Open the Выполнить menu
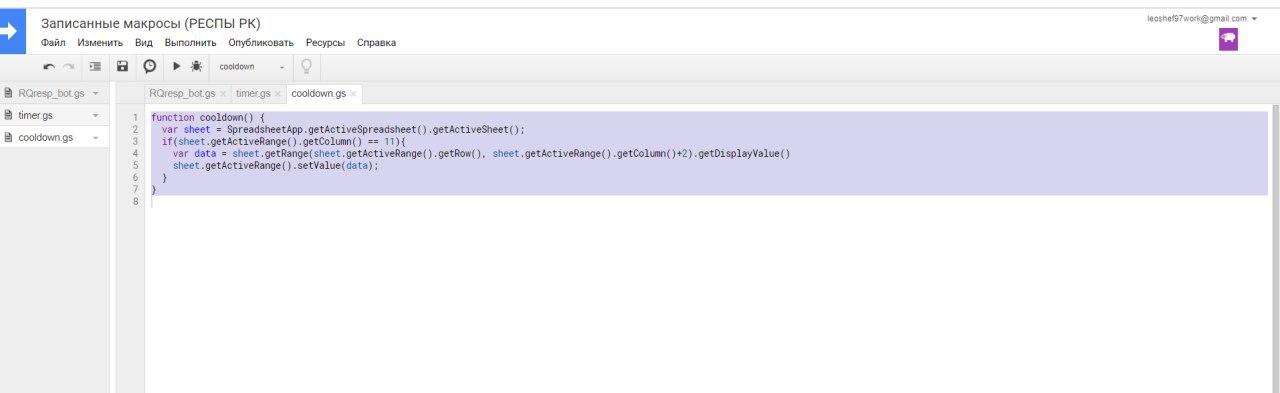Screen dimensions: 1280x393 pyautogui.click(x=190, y=43)
